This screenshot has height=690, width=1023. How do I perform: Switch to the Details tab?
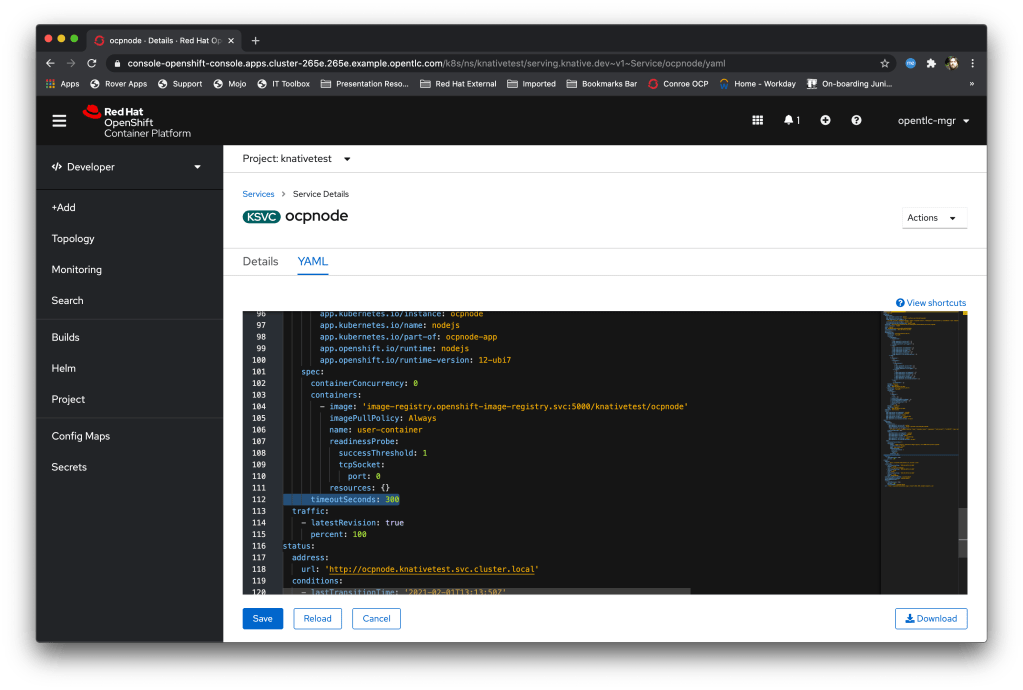point(260,262)
